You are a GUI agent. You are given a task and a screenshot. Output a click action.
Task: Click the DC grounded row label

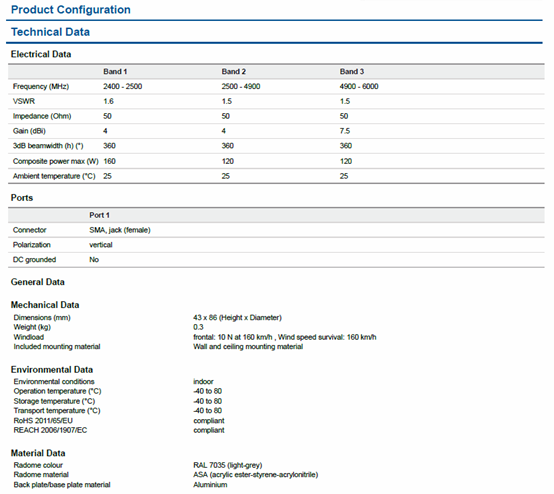pos(34,260)
